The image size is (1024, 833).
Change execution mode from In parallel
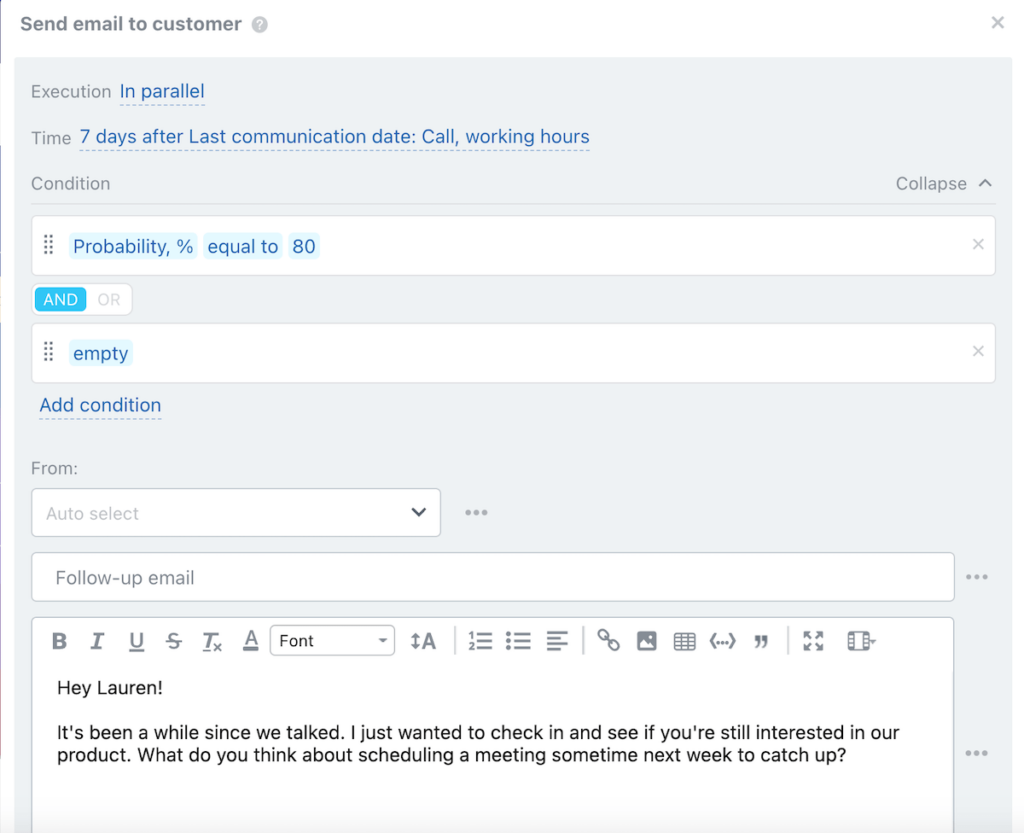pyautogui.click(x=162, y=91)
